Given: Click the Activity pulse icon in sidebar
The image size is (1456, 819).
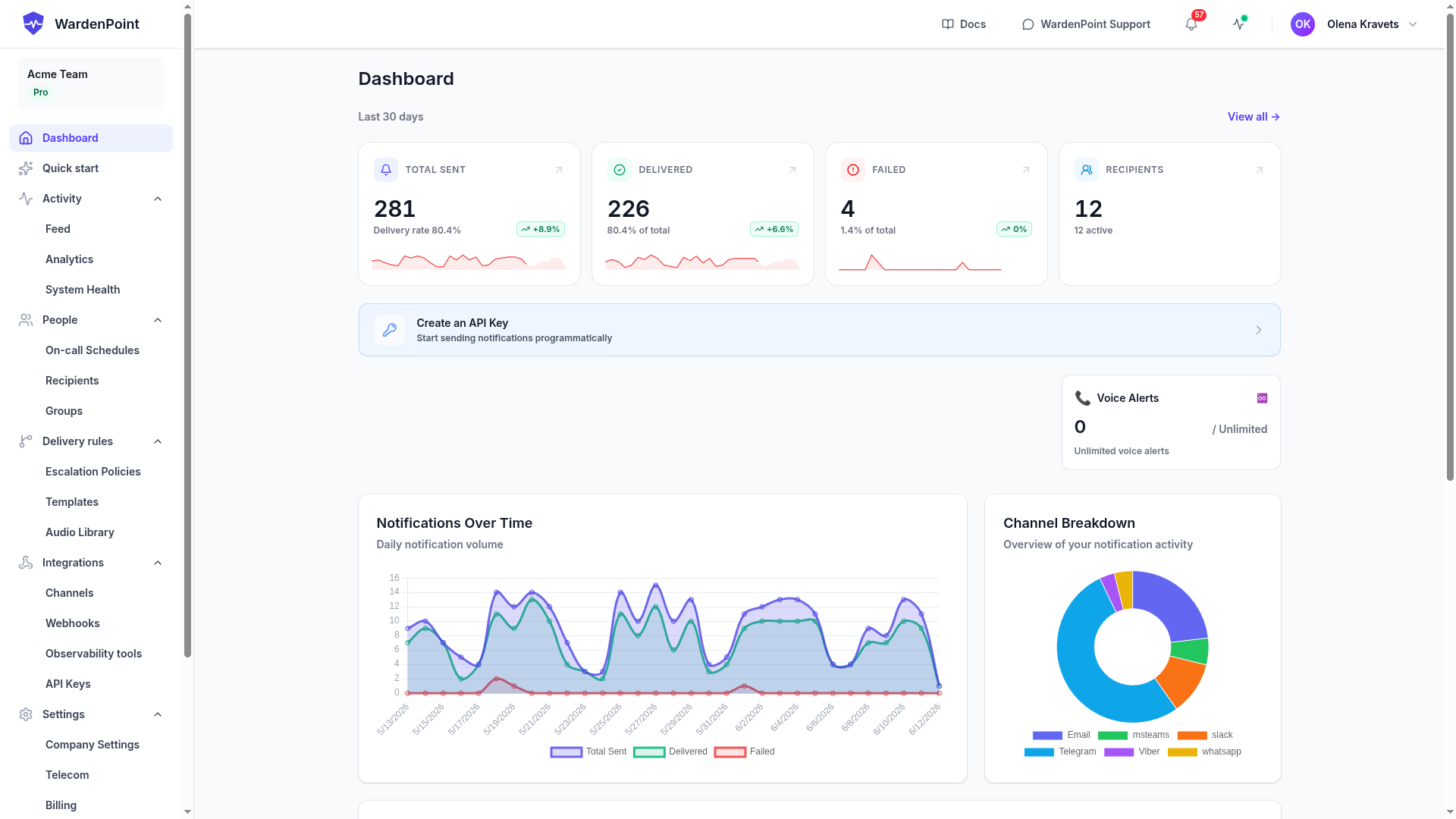Looking at the screenshot, I should (x=26, y=199).
